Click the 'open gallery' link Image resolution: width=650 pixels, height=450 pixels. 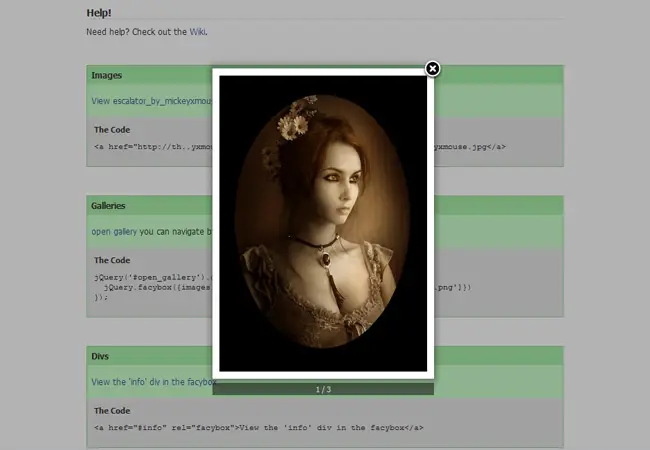(114, 232)
